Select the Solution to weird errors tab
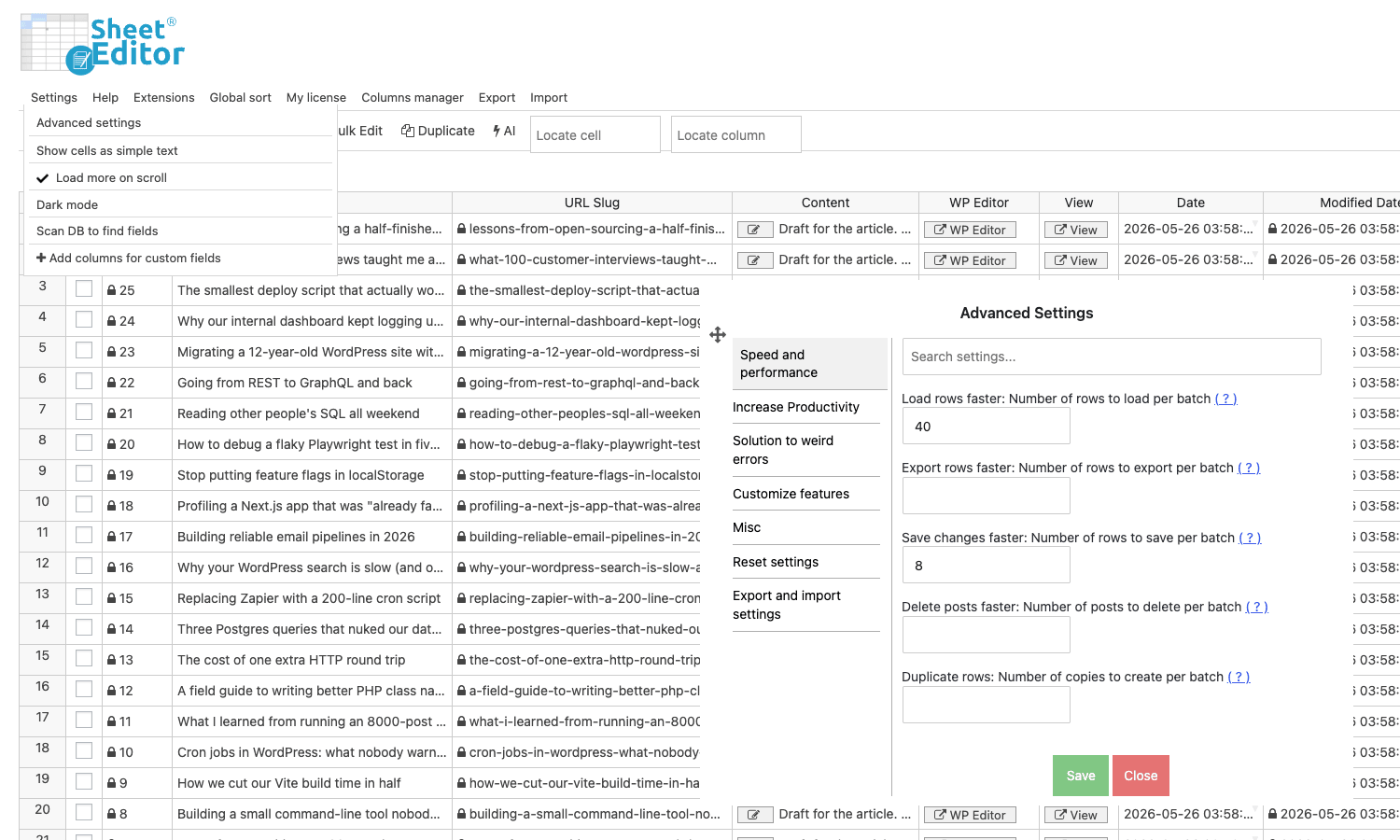Viewport: 1400px width, 840px height. [806, 450]
